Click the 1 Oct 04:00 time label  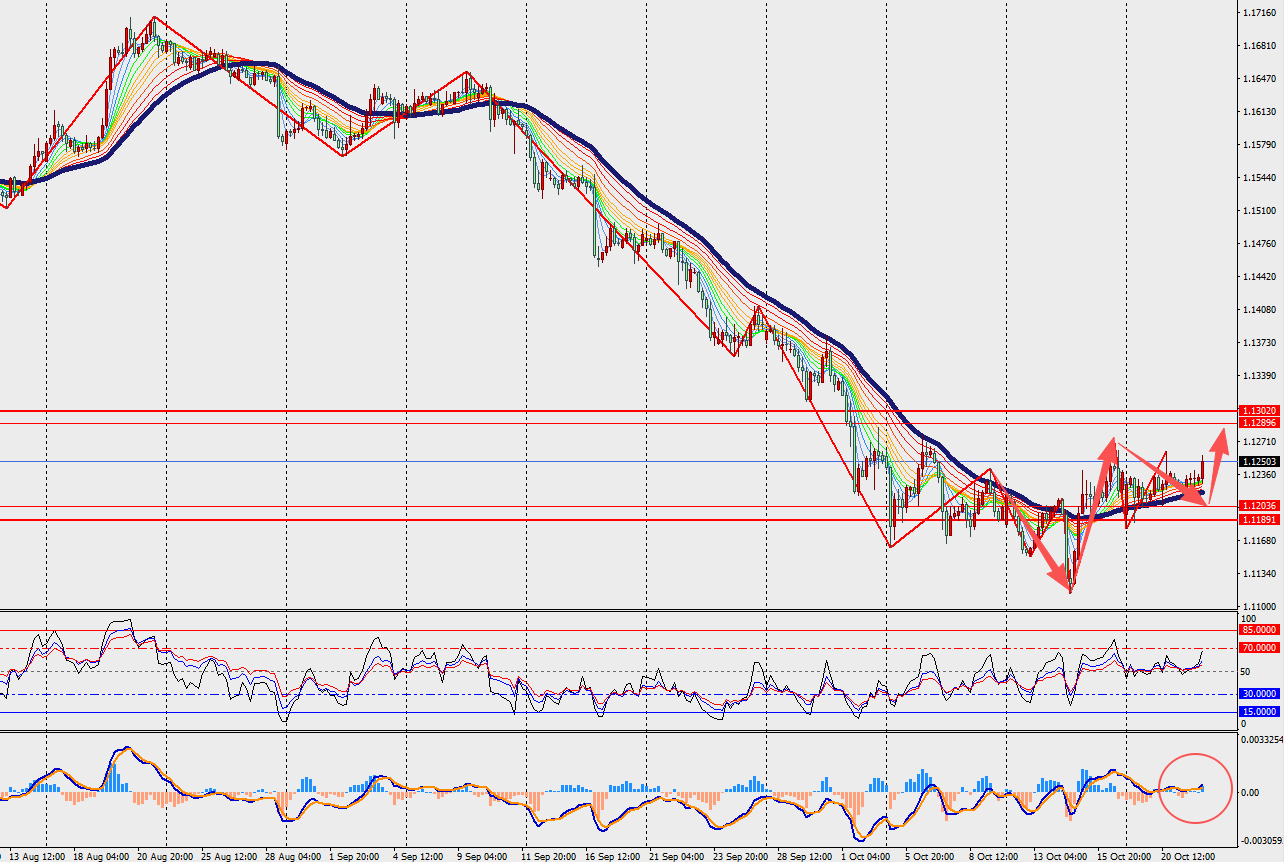point(868,857)
